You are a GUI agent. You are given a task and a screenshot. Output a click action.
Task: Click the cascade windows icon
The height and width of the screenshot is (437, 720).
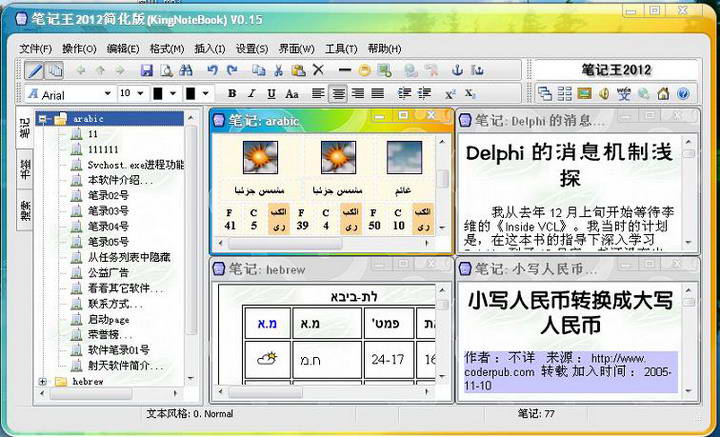click(x=545, y=94)
